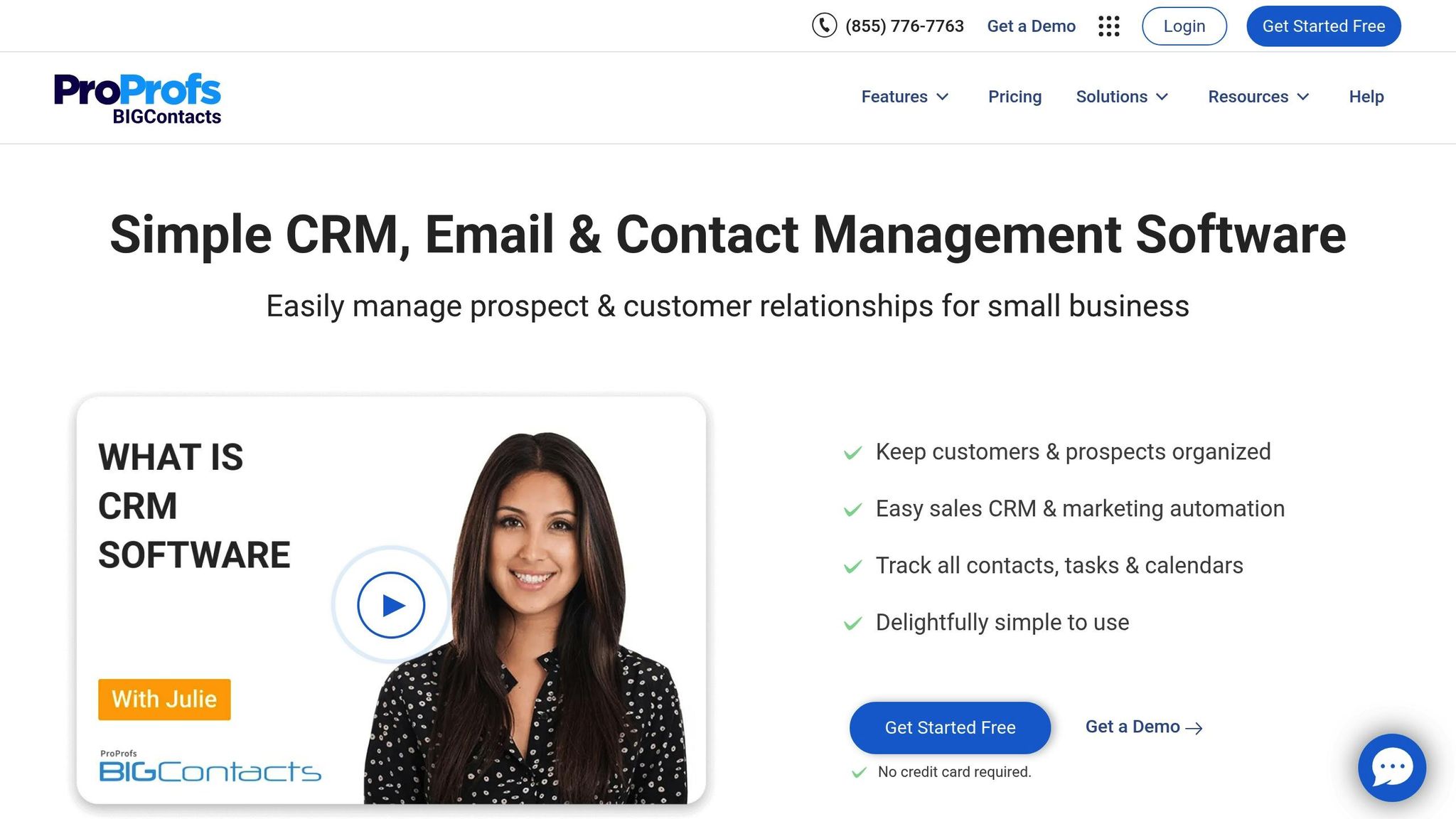Image resolution: width=1456 pixels, height=819 pixels.
Task: Click Get Started Free in top bar
Action: point(1323,26)
